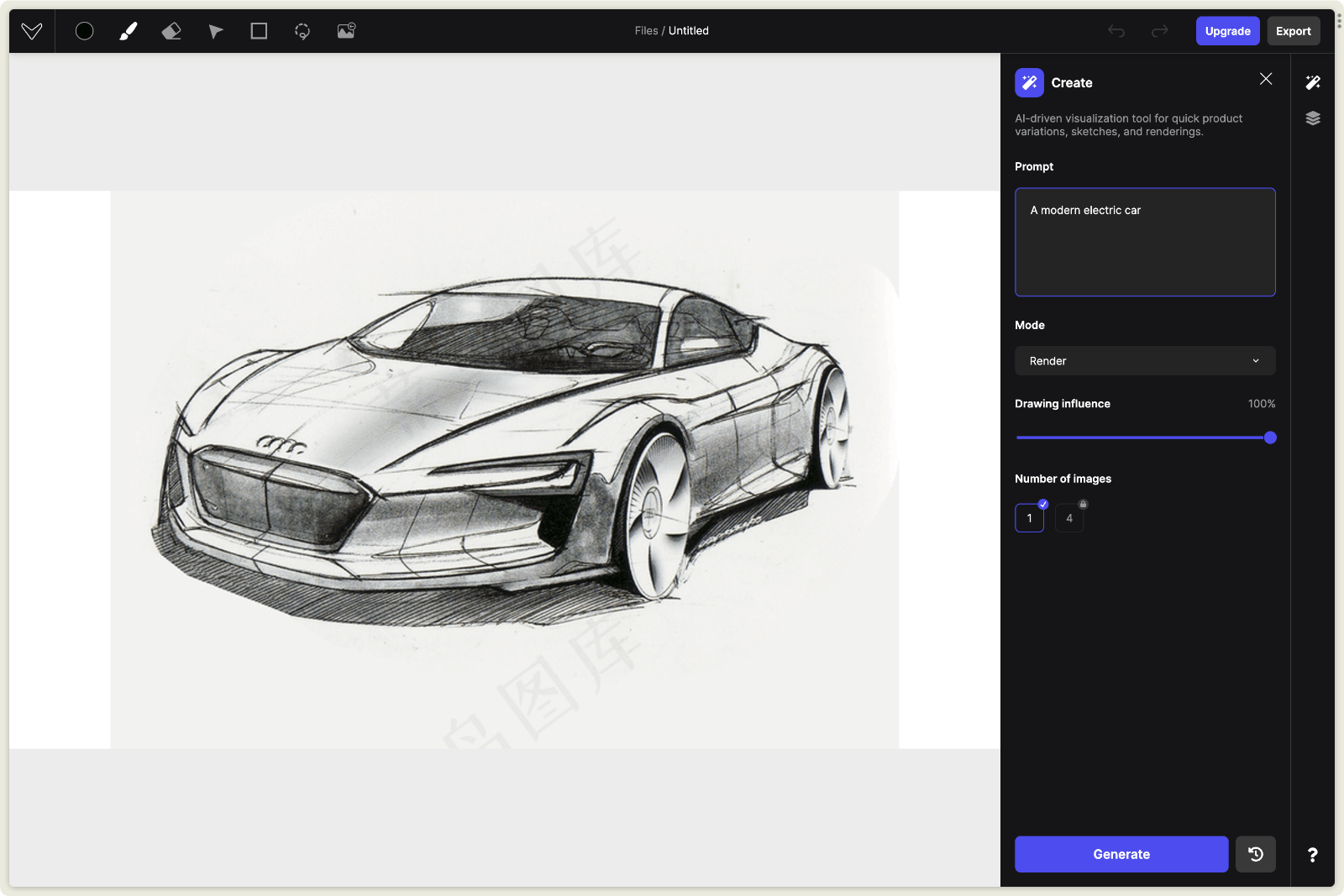The height and width of the screenshot is (896, 1344).
Task: Click the Redo arrow
Action: [1159, 31]
